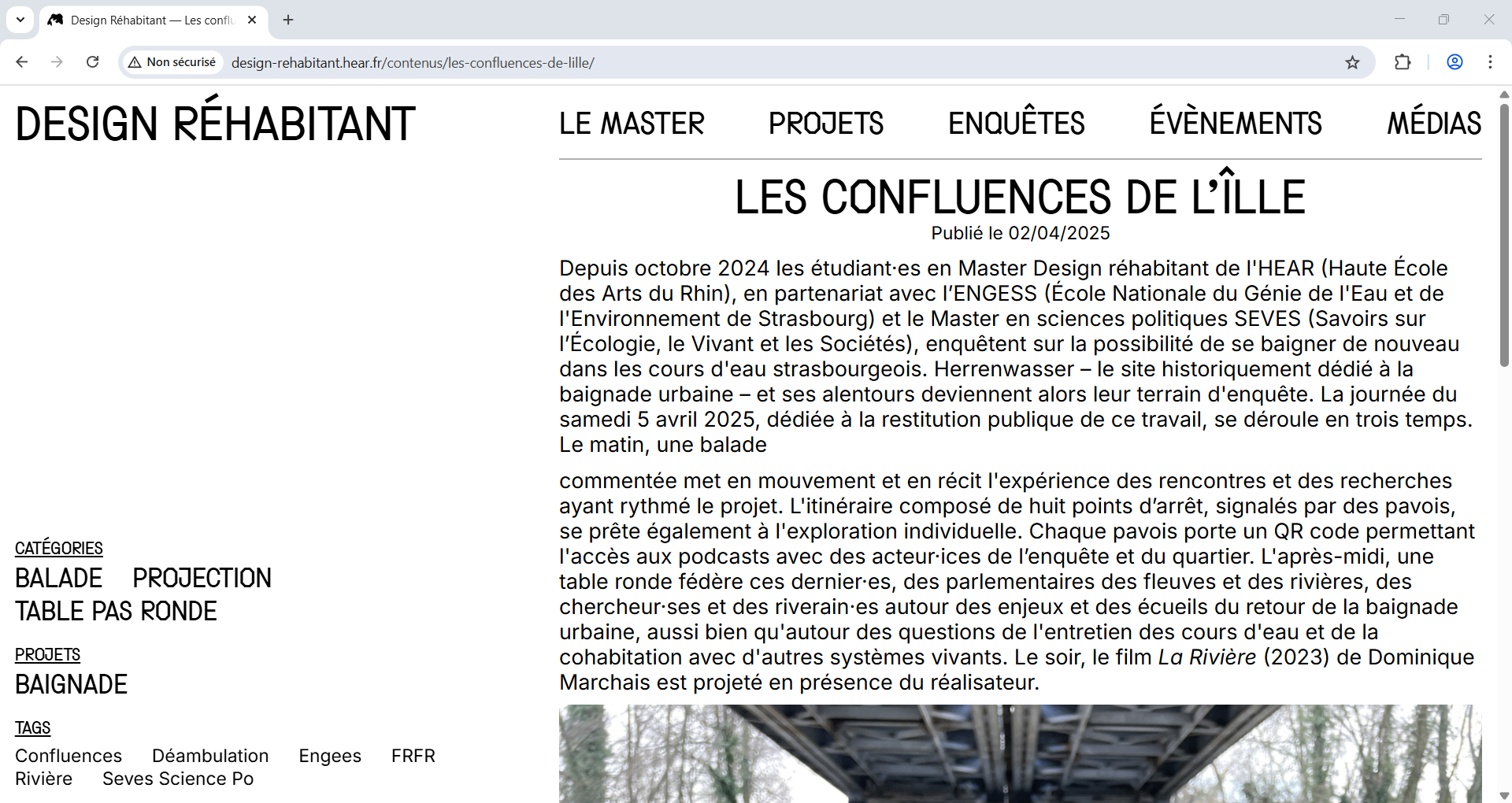Open the tab search chevron
The image size is (1512, 803).
coord(20,20)
